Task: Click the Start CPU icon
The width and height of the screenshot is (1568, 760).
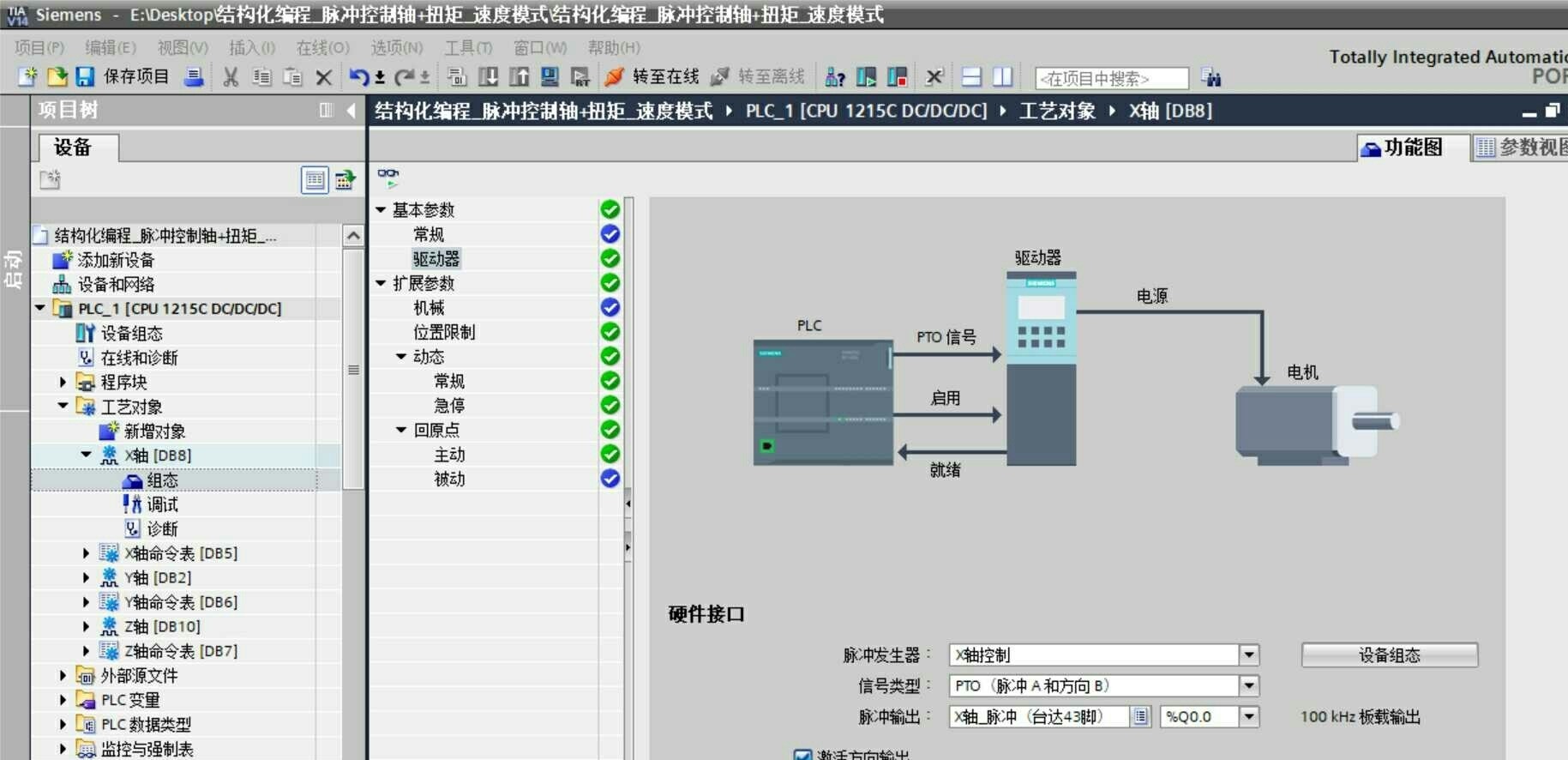Action: [866, 77]
